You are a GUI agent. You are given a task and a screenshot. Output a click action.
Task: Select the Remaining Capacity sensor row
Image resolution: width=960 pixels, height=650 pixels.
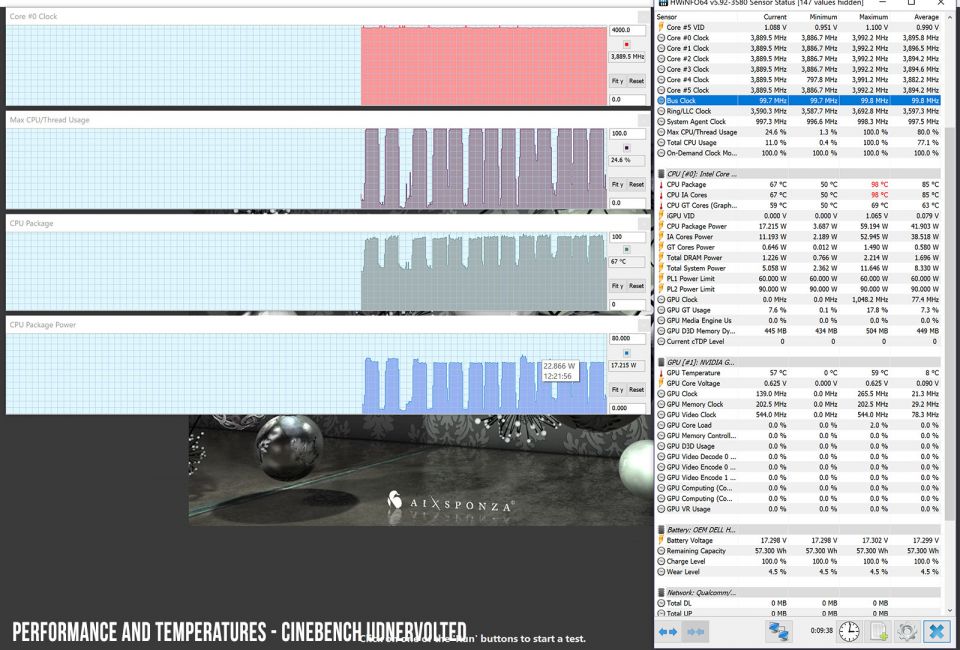click(x=798, y=551)
